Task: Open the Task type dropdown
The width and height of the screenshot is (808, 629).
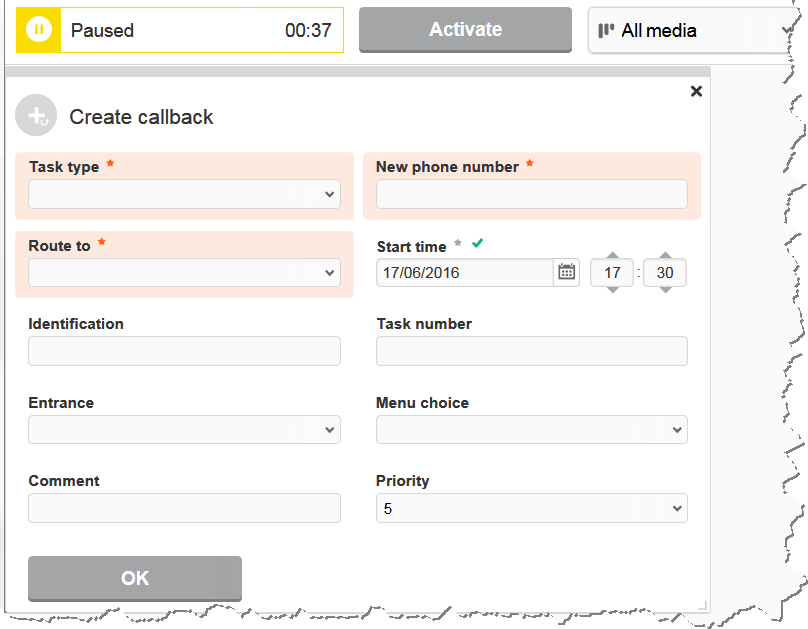Action: tap(184, 194)
